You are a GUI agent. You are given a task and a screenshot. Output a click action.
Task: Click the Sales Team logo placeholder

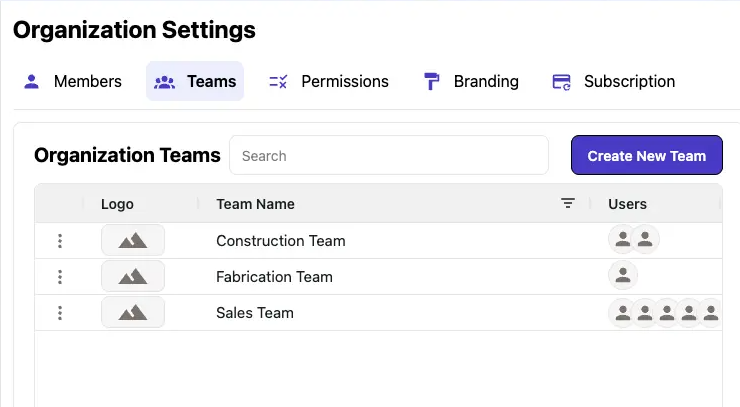click(133, 313)
